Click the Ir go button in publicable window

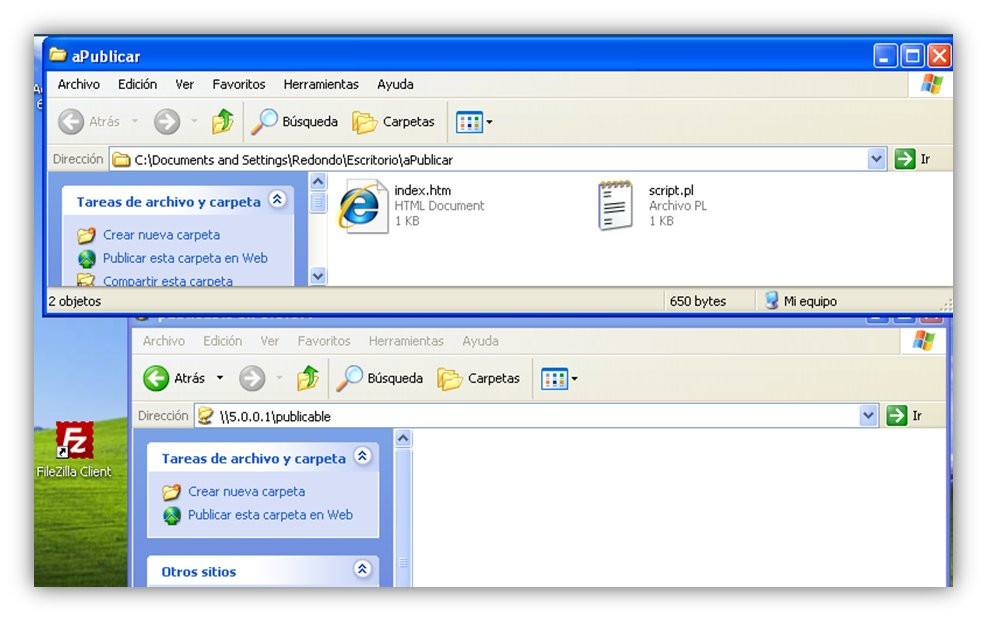tap(904, 415)
